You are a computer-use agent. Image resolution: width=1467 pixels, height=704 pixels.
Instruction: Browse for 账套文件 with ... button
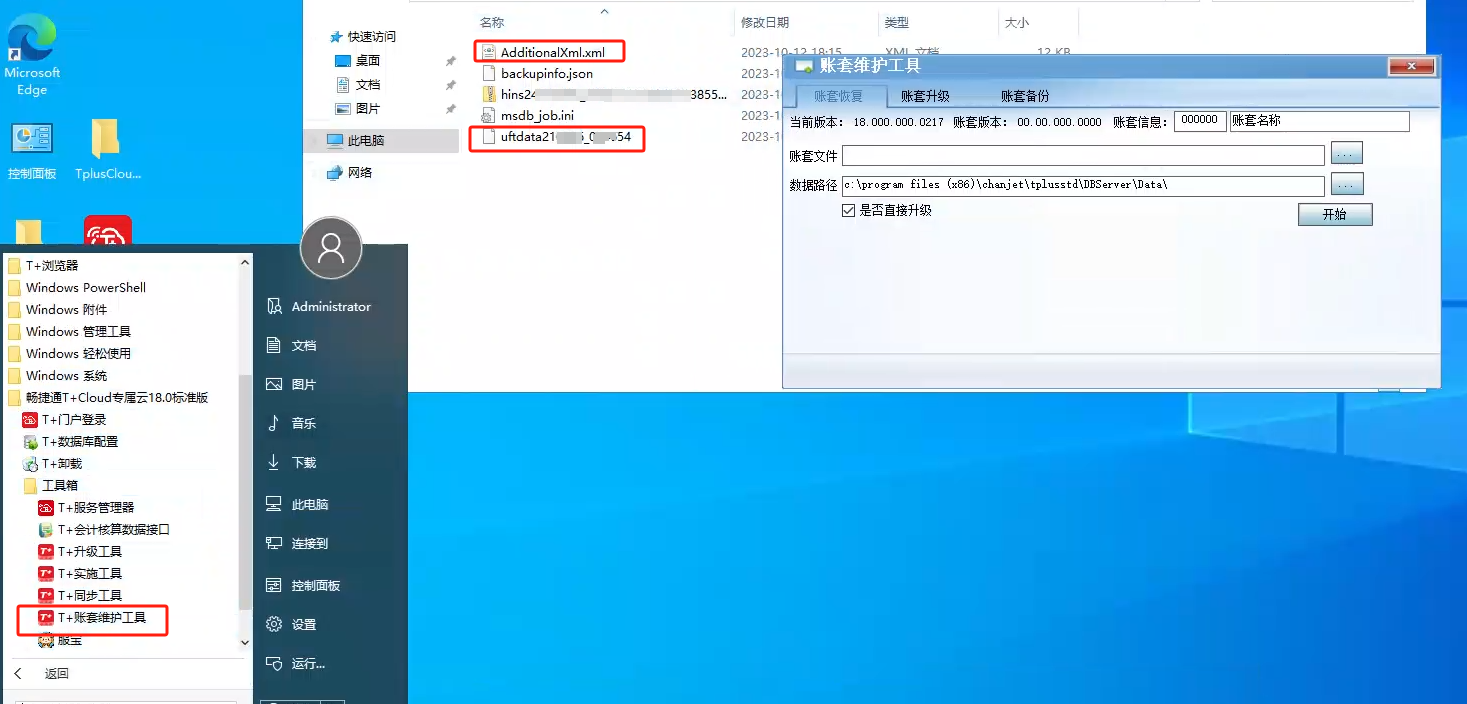[1347, 154]
